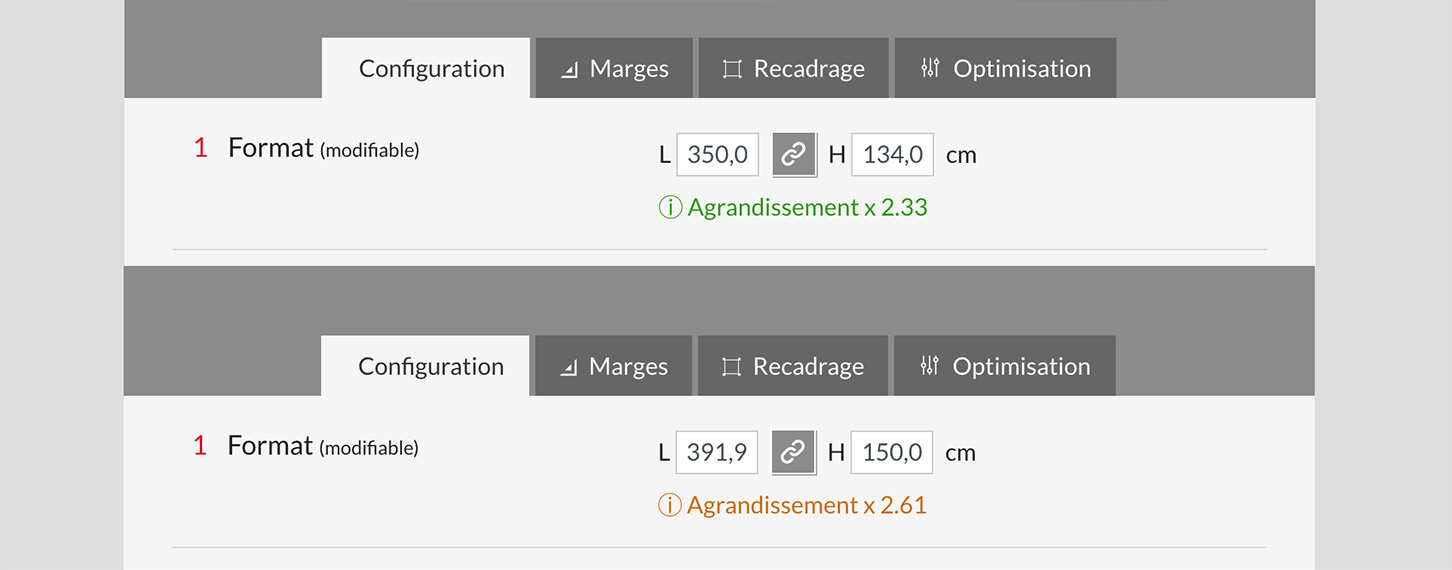This screenshot has width=1452, height=570.
Task: Open the Recadrage tab above the 150,0 field
Action: (792, 367)
